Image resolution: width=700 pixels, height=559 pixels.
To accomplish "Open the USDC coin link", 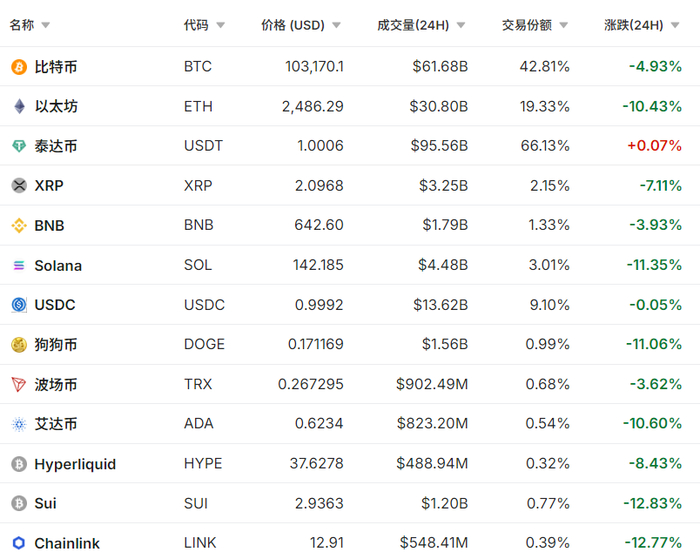I will (x=55, y=305).
